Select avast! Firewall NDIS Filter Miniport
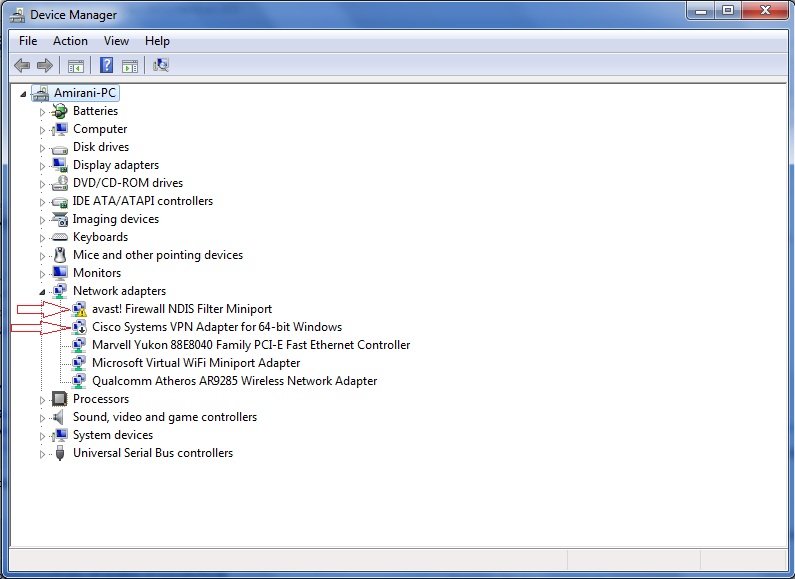 182,309
